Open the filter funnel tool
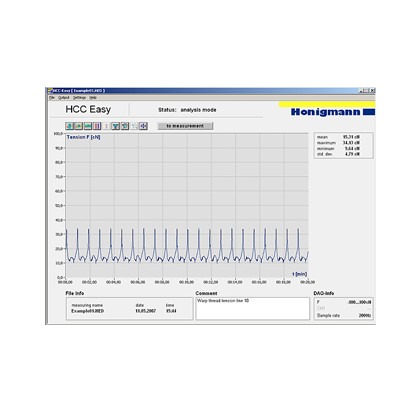 (115, 126)
